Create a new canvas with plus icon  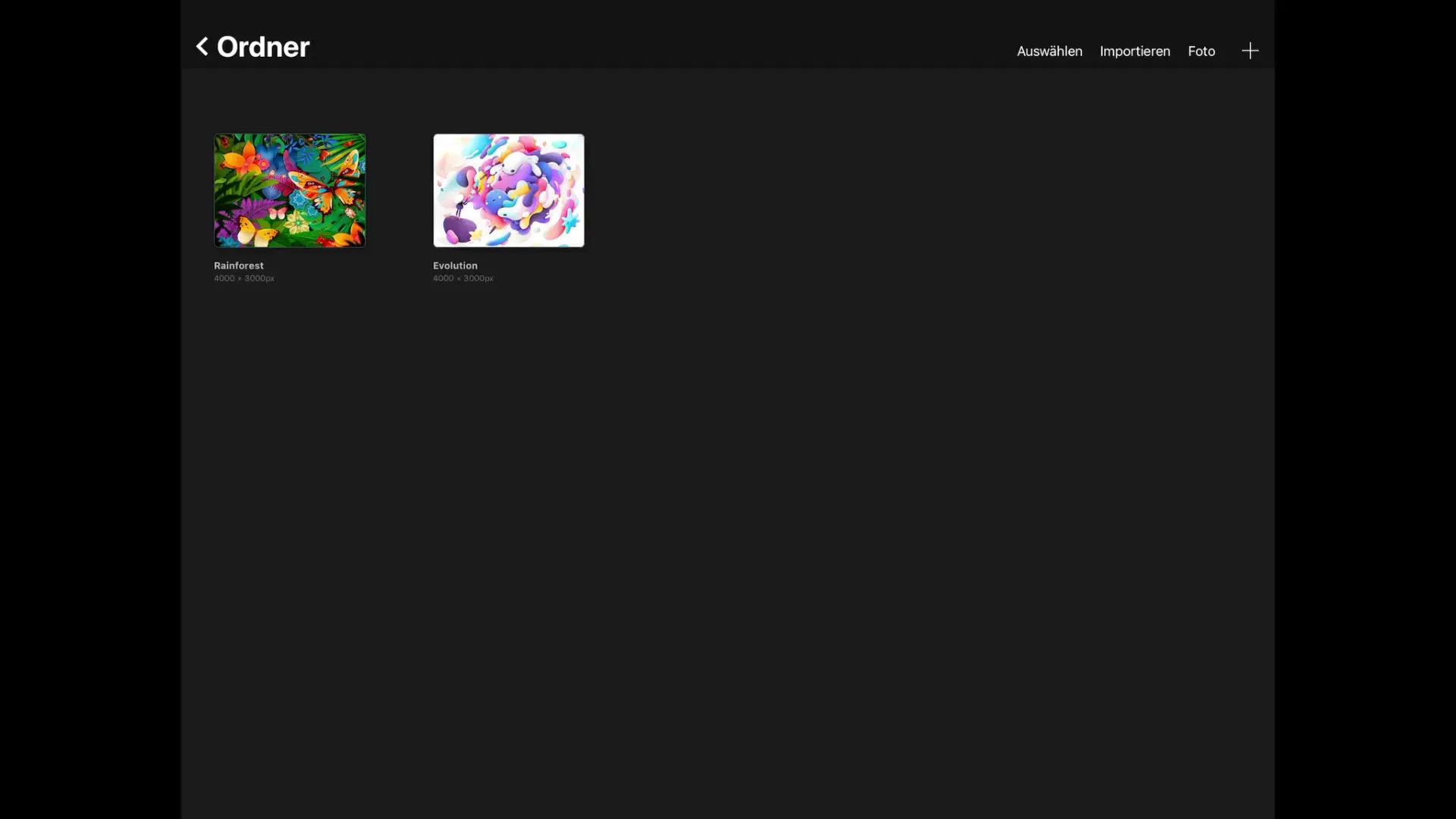[x=1250, y=51]
